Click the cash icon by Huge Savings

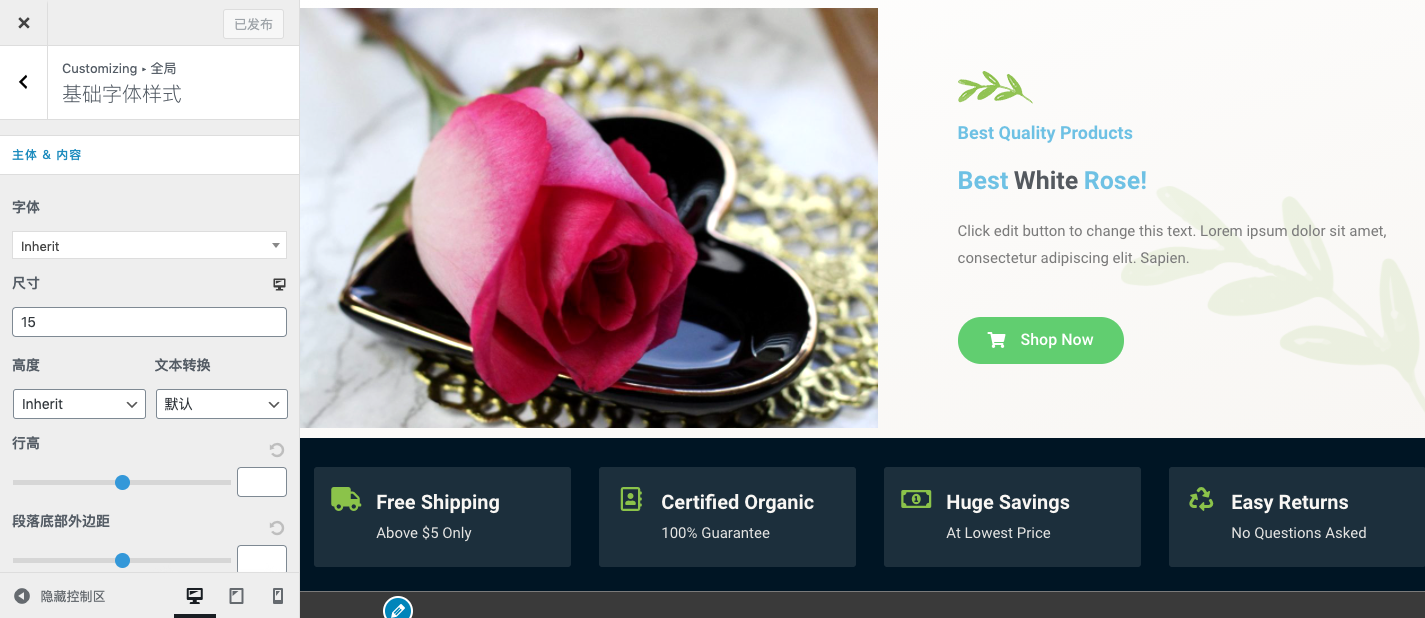916,498
